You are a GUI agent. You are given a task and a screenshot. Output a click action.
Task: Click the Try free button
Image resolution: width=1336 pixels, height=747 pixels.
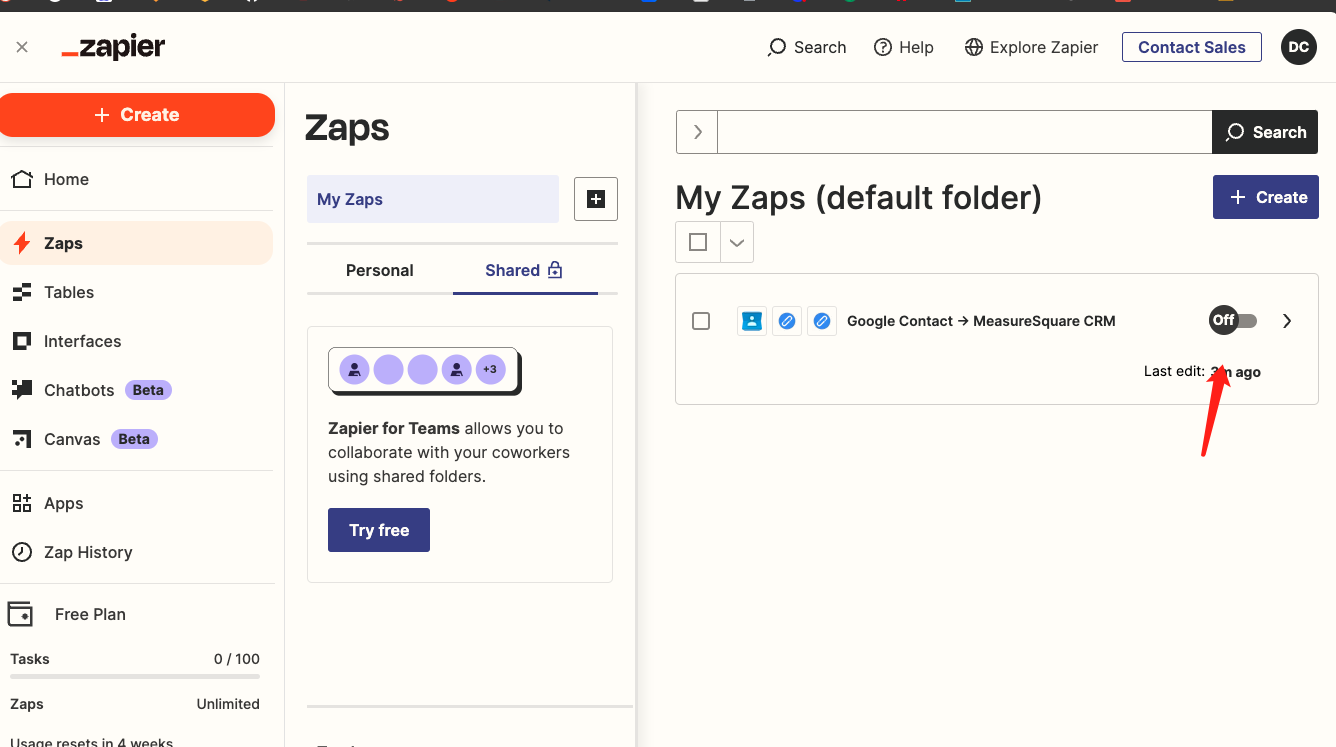(x=379, y=530)
